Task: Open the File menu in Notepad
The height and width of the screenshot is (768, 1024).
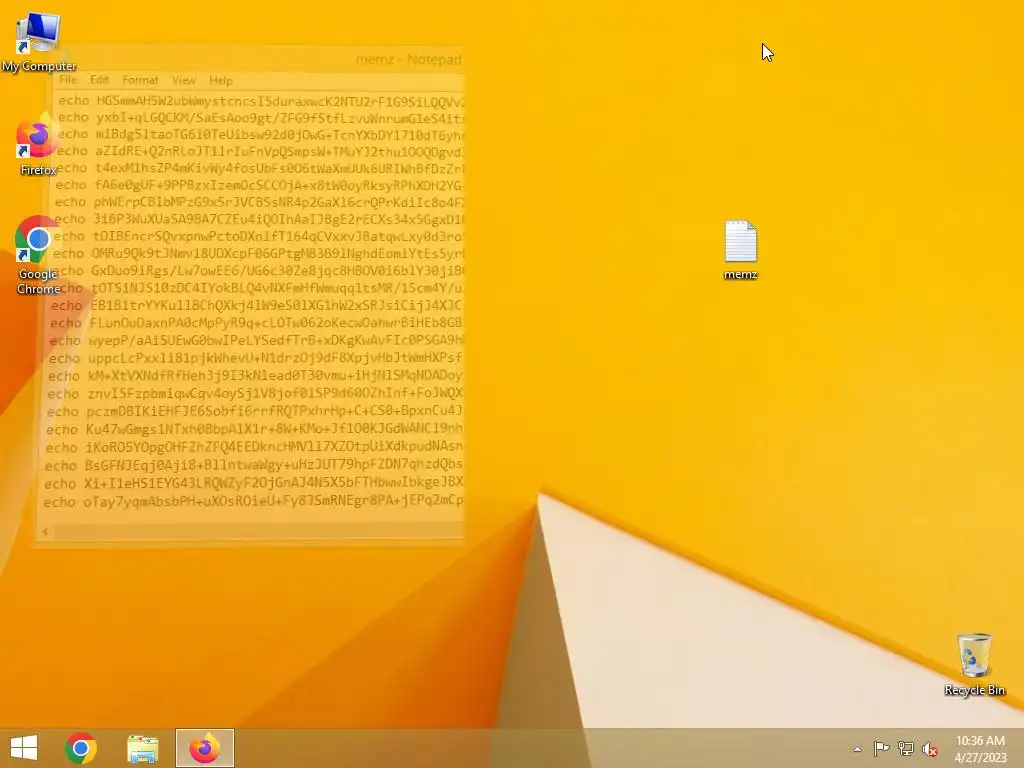Action: tap(68, 80)
